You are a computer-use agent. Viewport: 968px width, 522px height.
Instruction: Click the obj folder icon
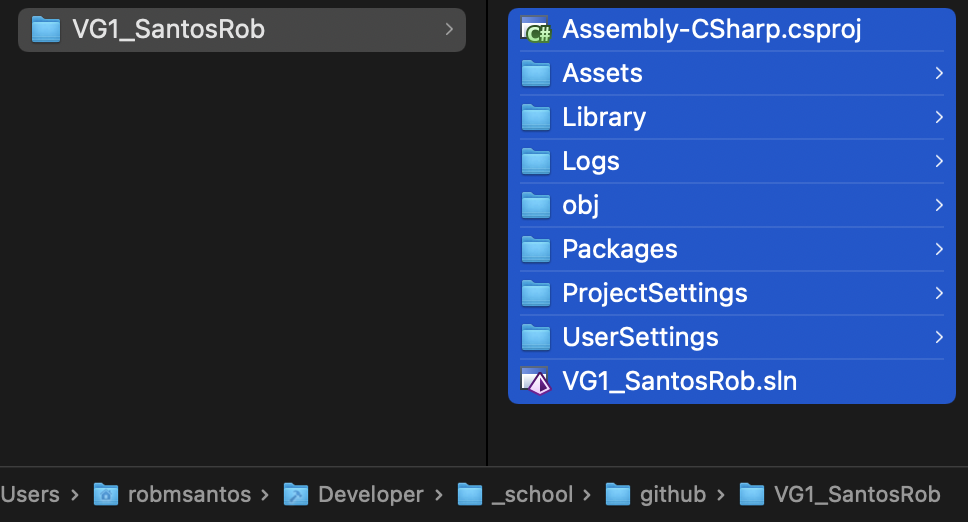[x=536, y=206]
